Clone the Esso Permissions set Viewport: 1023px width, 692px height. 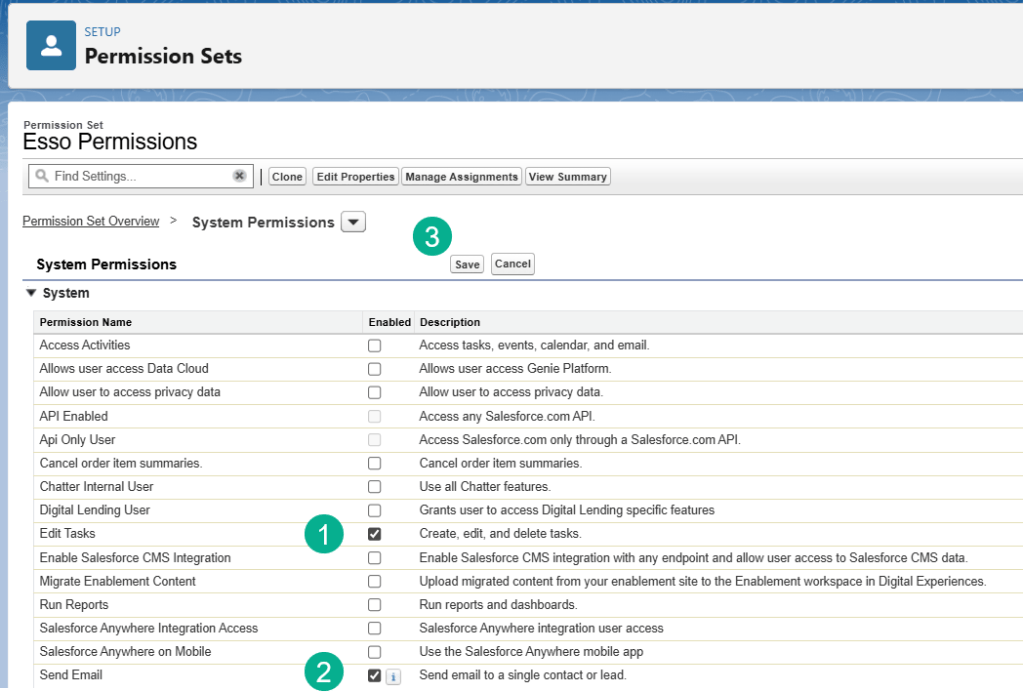pos(287,177)
